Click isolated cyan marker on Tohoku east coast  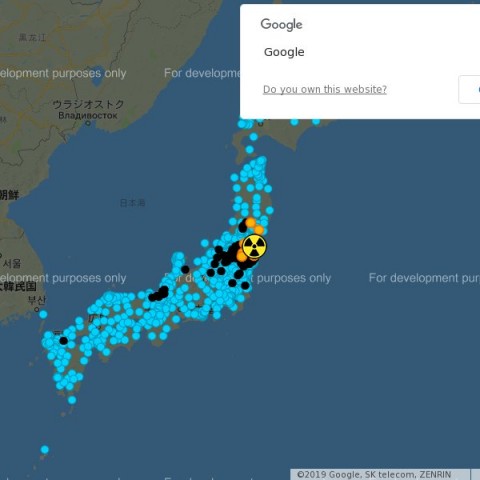(270, 210)
